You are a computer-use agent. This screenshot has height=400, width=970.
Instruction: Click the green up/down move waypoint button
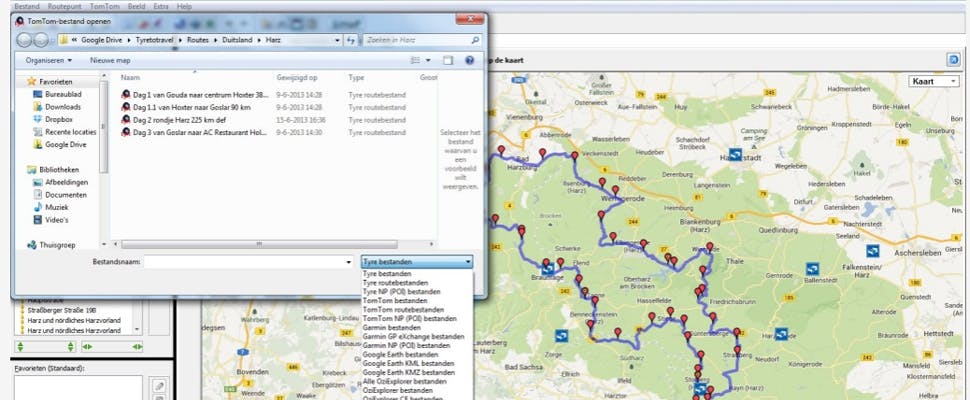(46, 347)
